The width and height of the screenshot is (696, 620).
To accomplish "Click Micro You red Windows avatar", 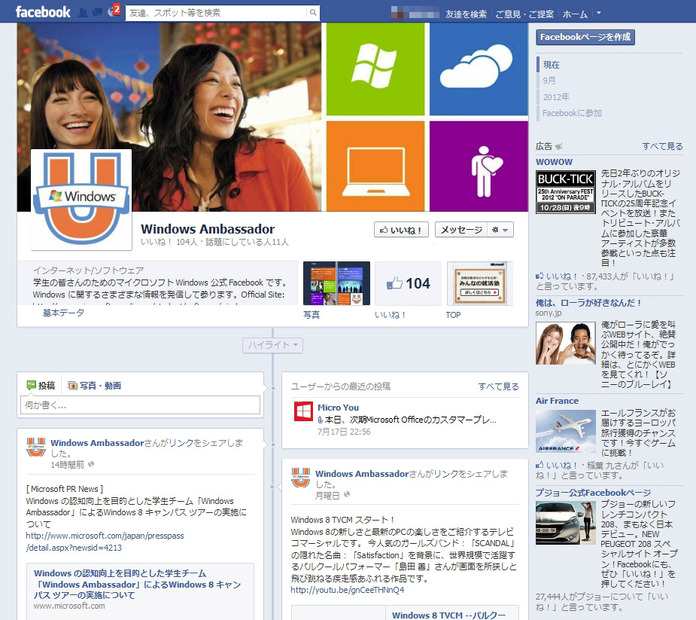I will click(304, 411).
